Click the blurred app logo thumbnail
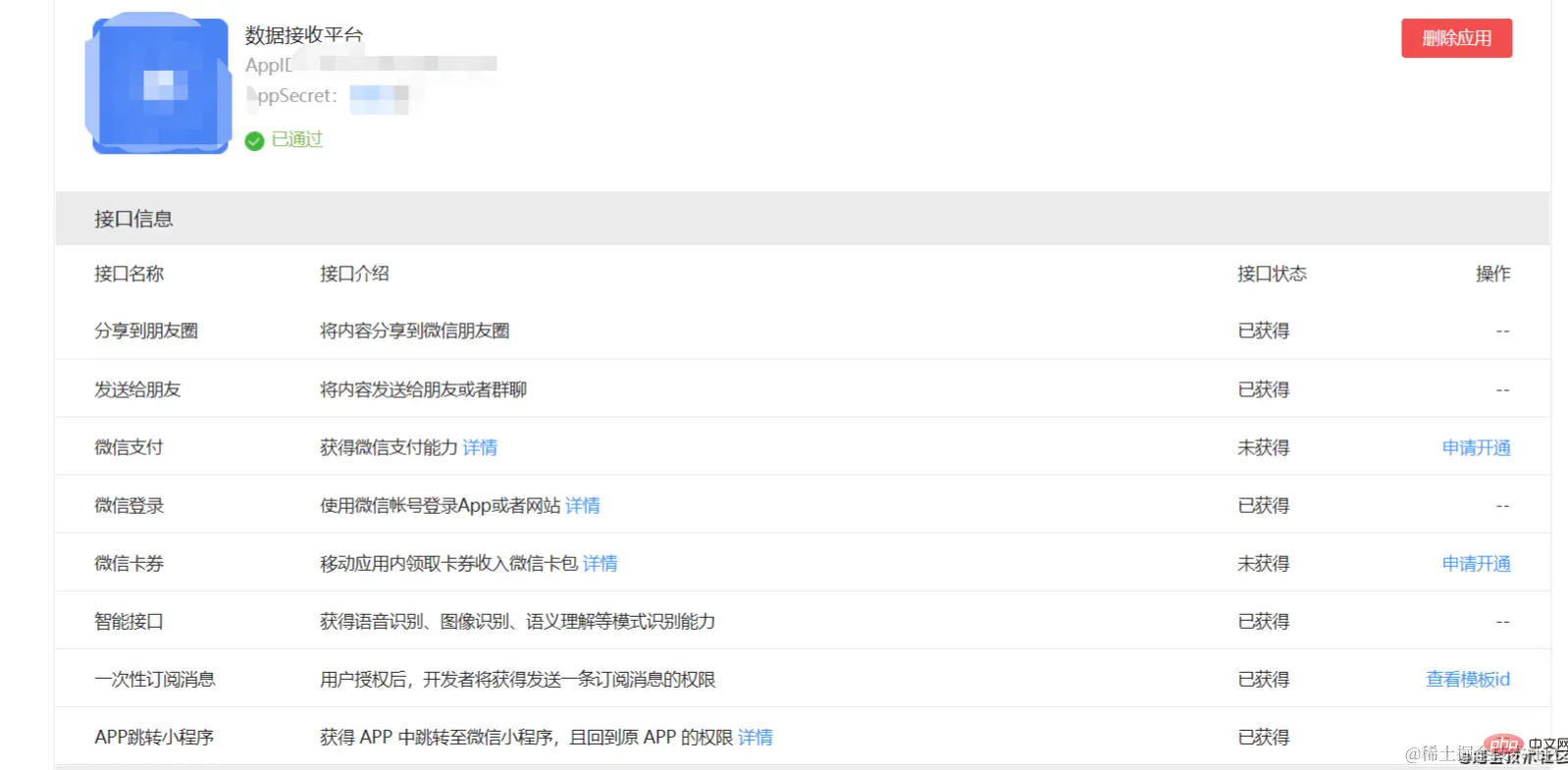Viewport: 1568px width, 770px height. pyautogui.click(x=159, y=83)
